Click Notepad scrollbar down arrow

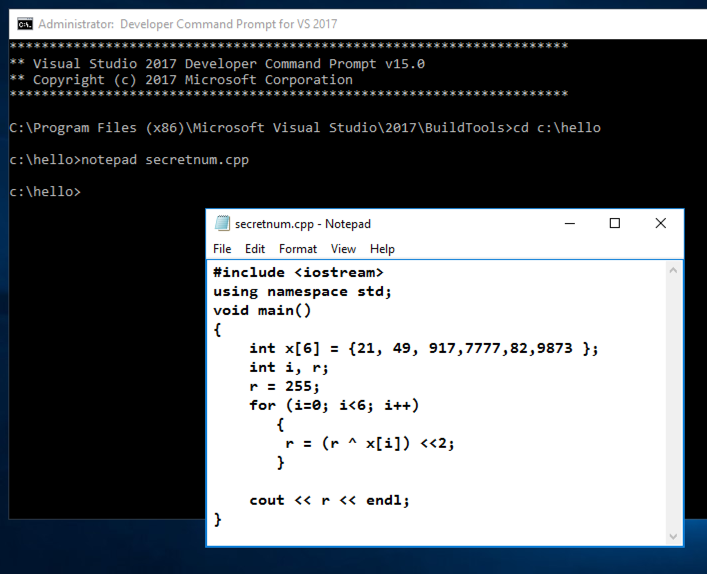tap(673, 536)
